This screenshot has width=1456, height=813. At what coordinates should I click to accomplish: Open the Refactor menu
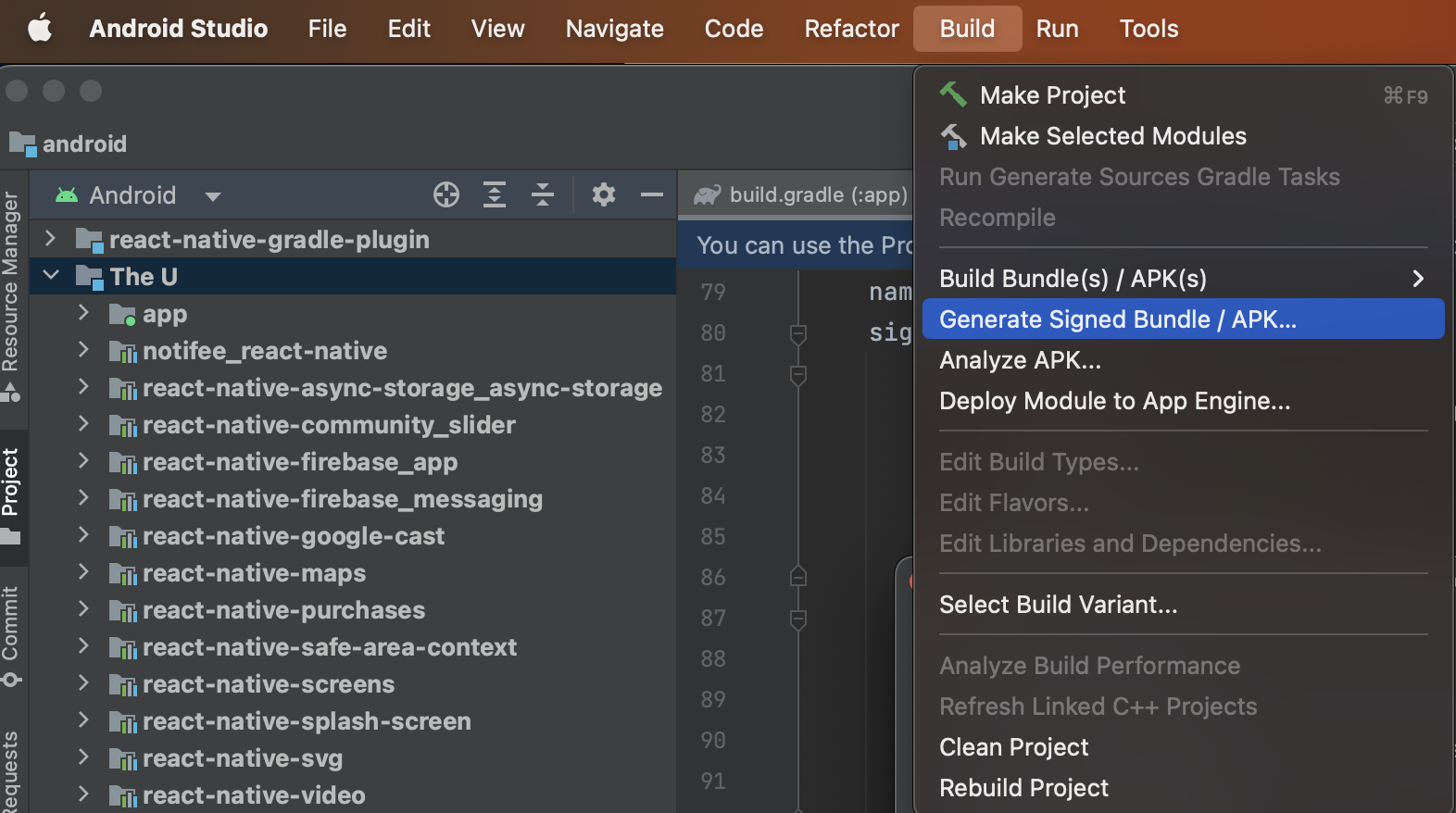pos(851,29)
